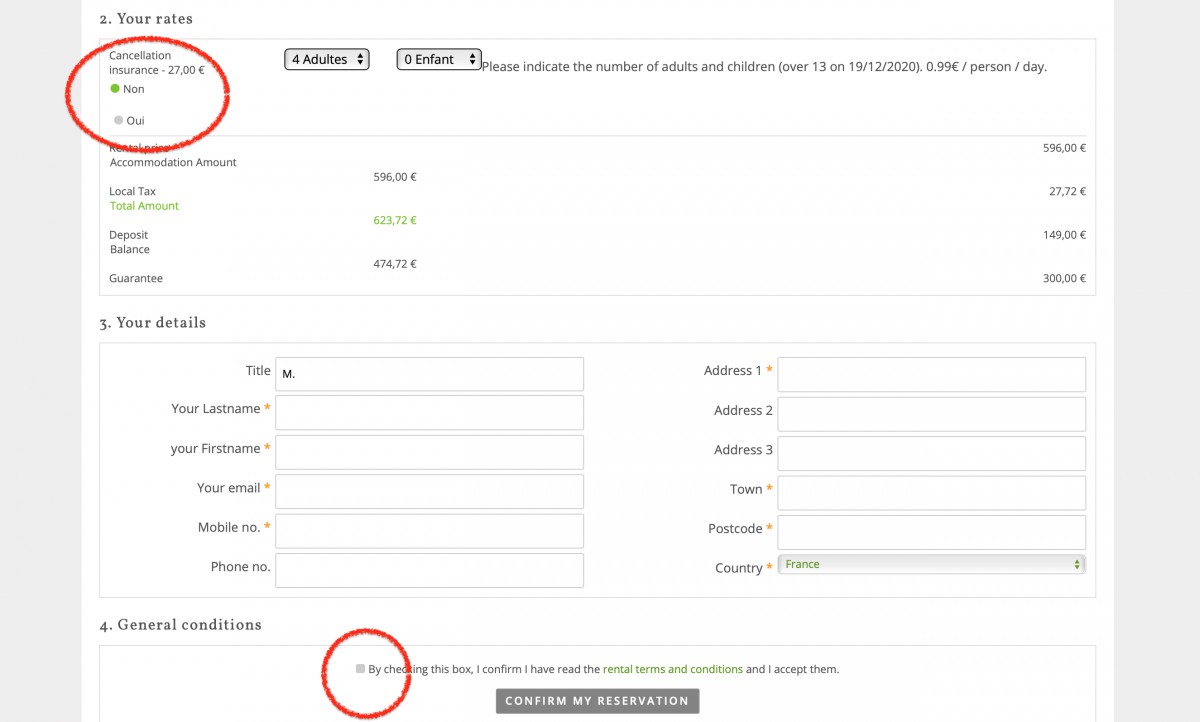Select the 'Non' cancellation insurance option
1200x722 pixels.
click(x=115, y=89)
